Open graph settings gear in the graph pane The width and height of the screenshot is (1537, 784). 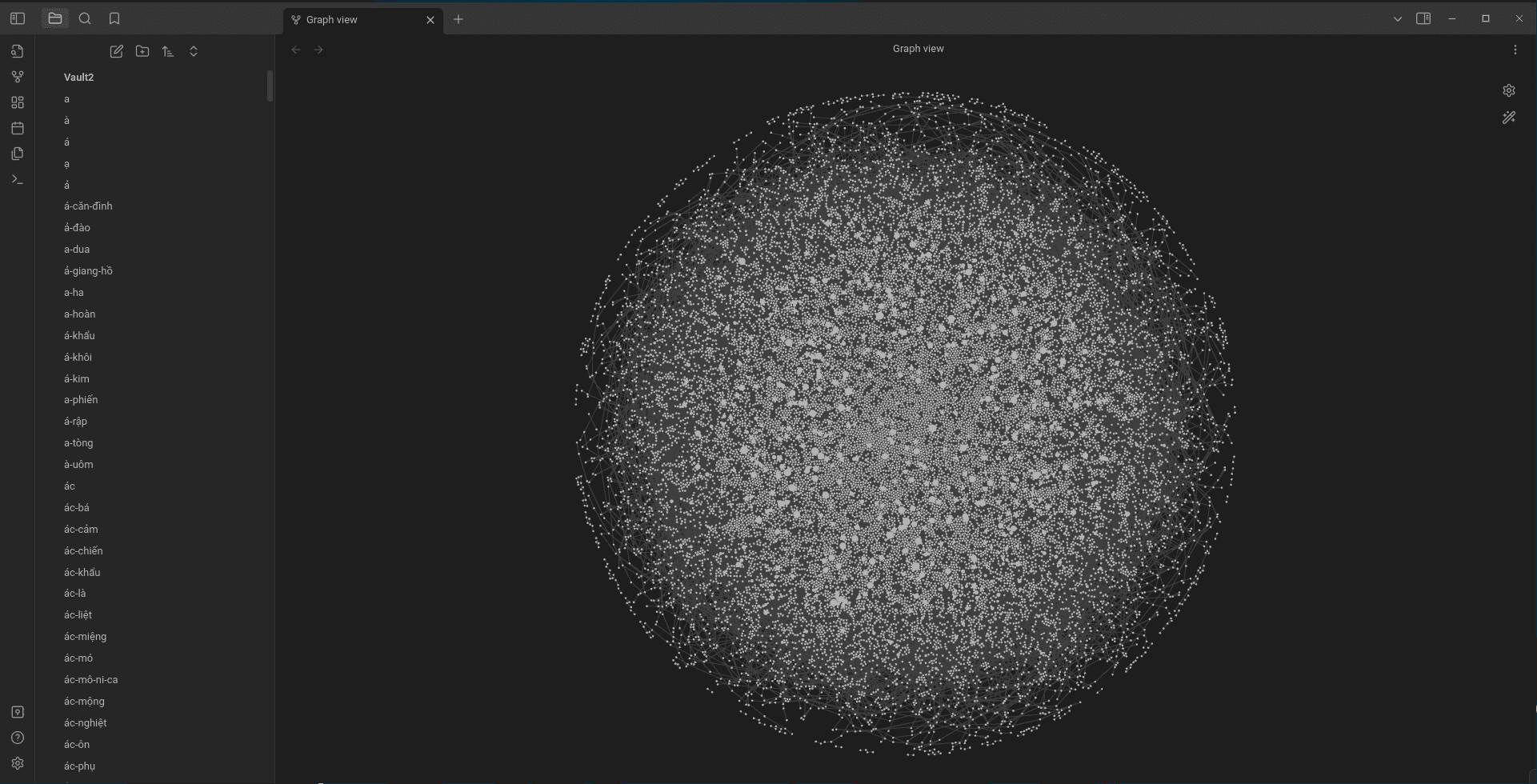tap(1509, 90)
